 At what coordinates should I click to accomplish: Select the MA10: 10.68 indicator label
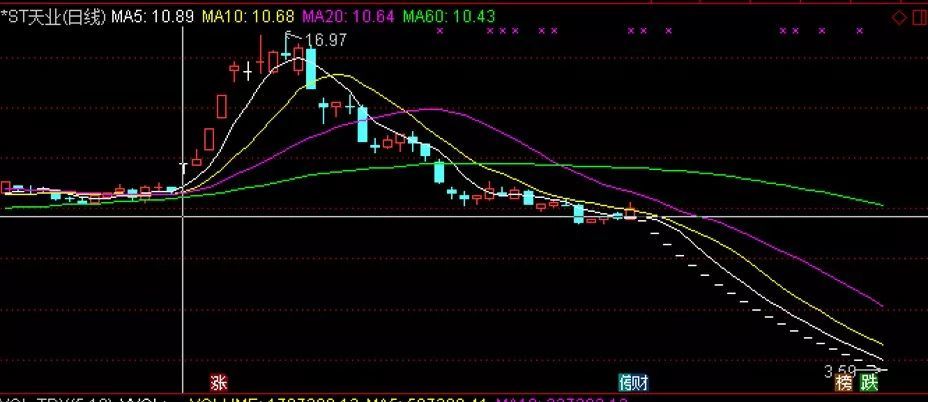point(249,17)
